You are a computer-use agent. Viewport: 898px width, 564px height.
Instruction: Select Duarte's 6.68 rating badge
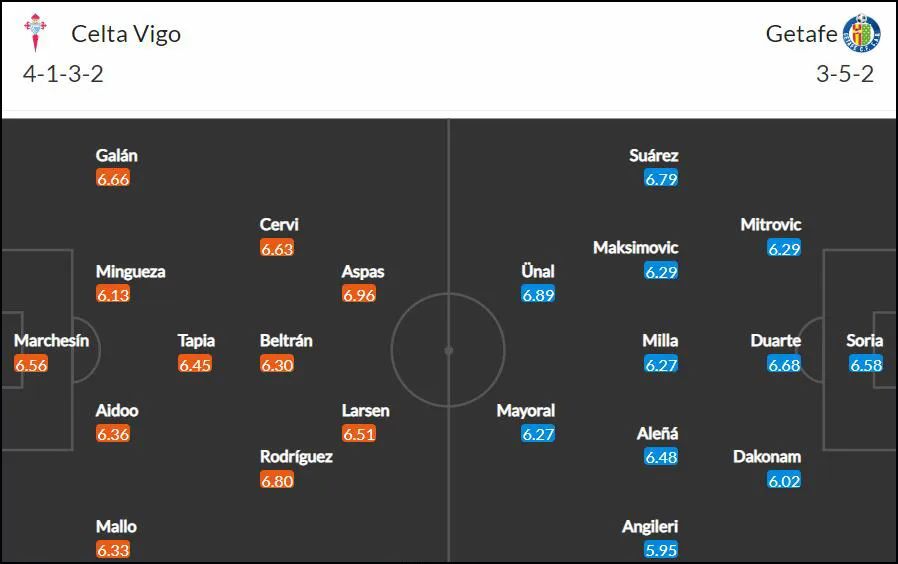(x=784, y=364)
